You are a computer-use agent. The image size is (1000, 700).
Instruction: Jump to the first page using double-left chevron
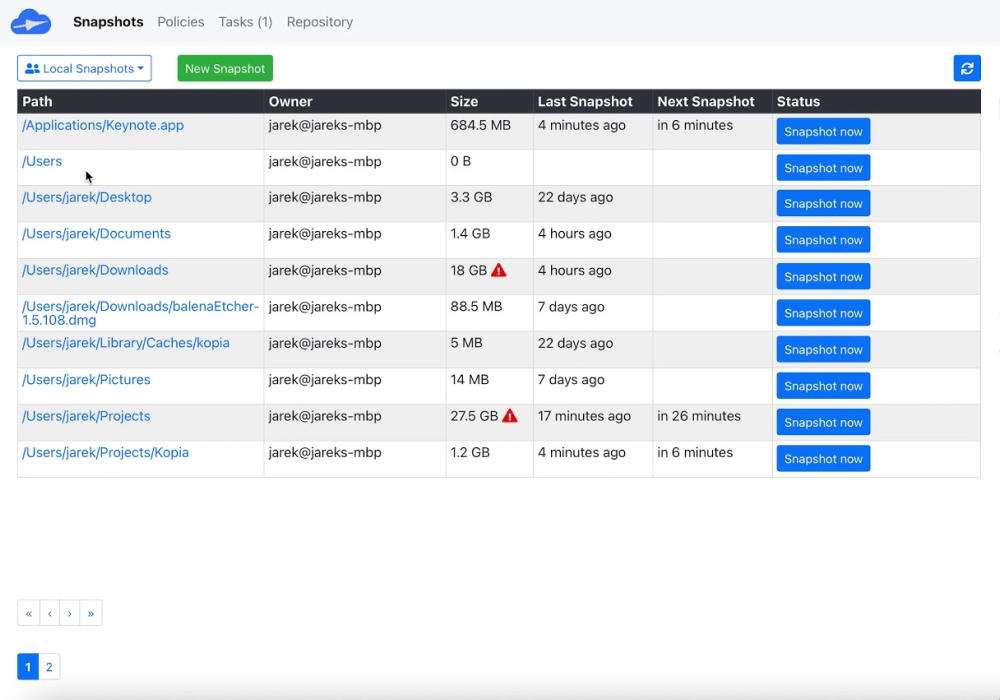[28, 613]
